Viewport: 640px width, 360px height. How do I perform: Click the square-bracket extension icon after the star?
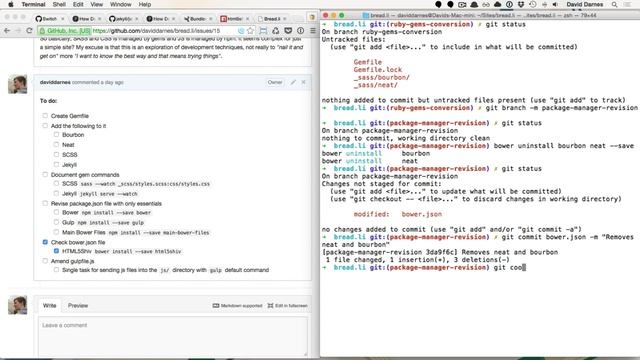[x=263, y=31]
